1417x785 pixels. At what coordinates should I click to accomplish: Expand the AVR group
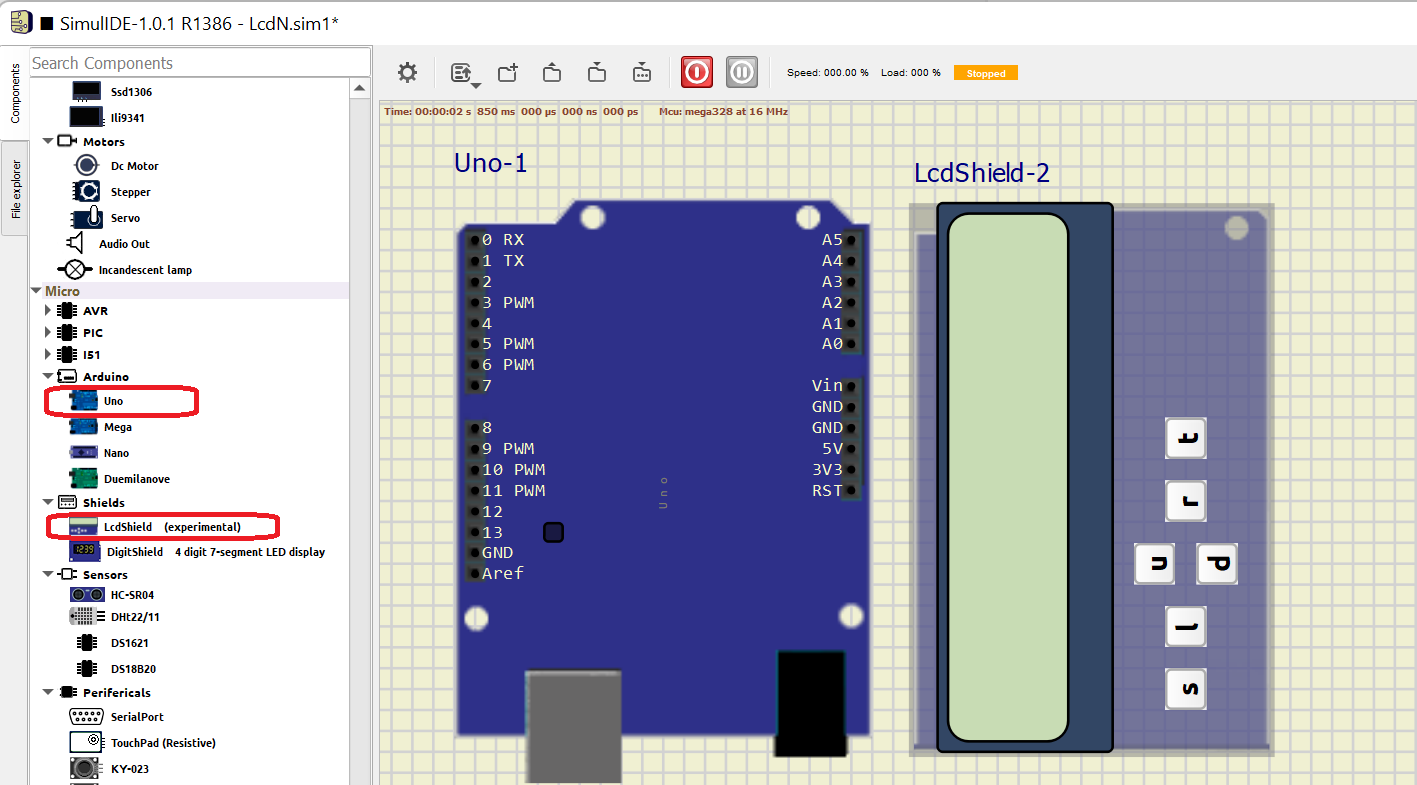point(48,311)
